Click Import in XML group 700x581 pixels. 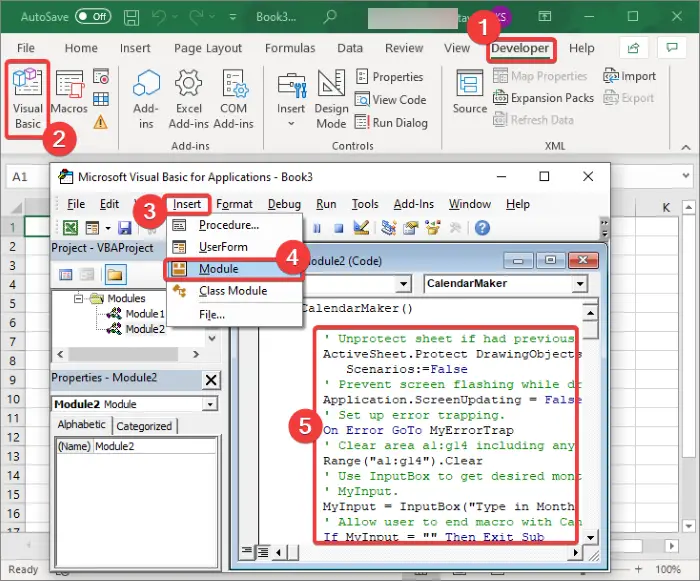[629, 76]
